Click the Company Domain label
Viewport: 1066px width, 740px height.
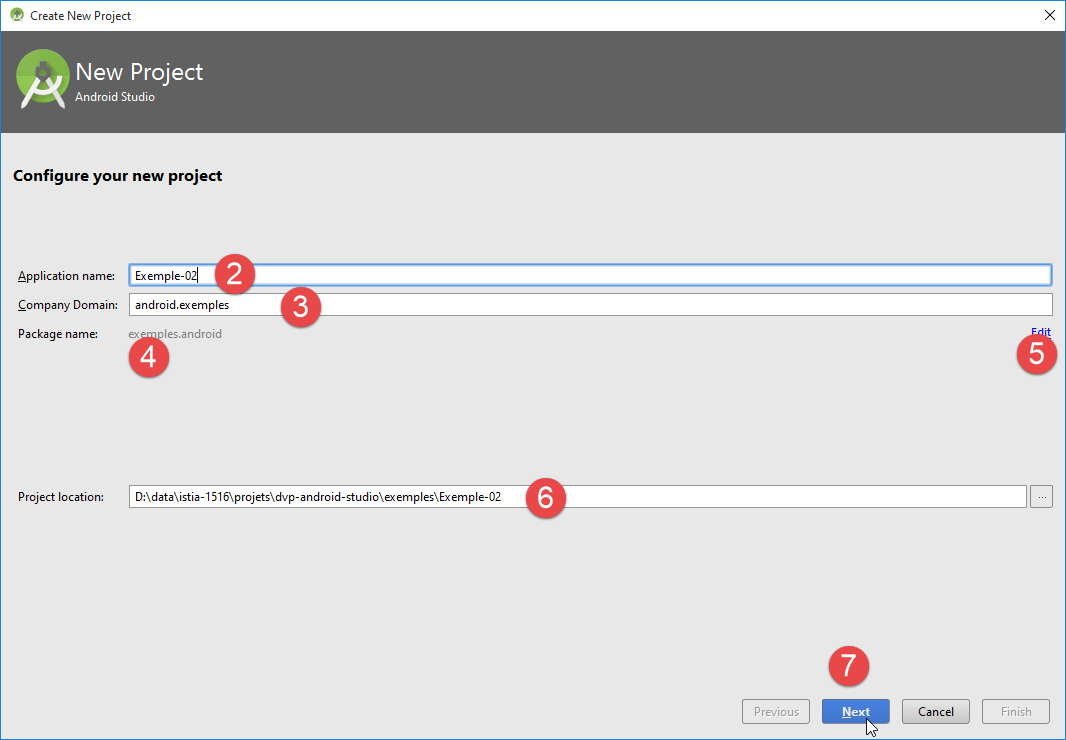click(67, 305)
